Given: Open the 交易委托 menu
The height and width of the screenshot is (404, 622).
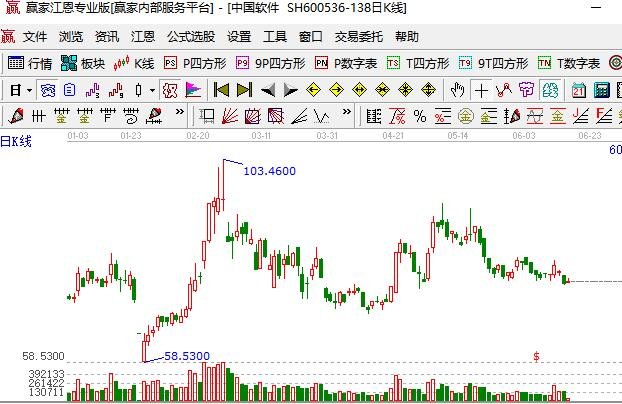Looking at the screenshot, I should click(x=359, y=37).
